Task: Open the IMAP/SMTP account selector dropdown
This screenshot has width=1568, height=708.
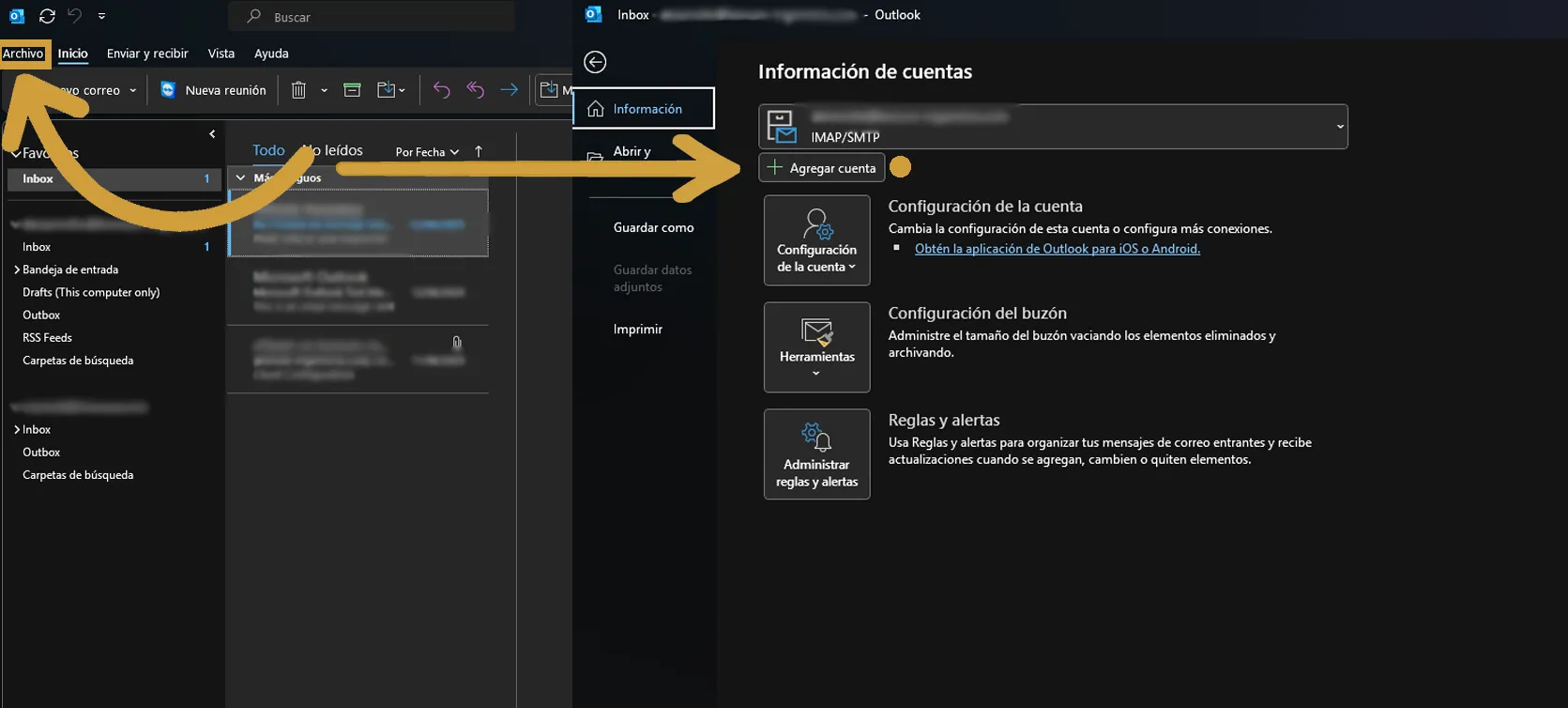Action: coord(1053,127)
